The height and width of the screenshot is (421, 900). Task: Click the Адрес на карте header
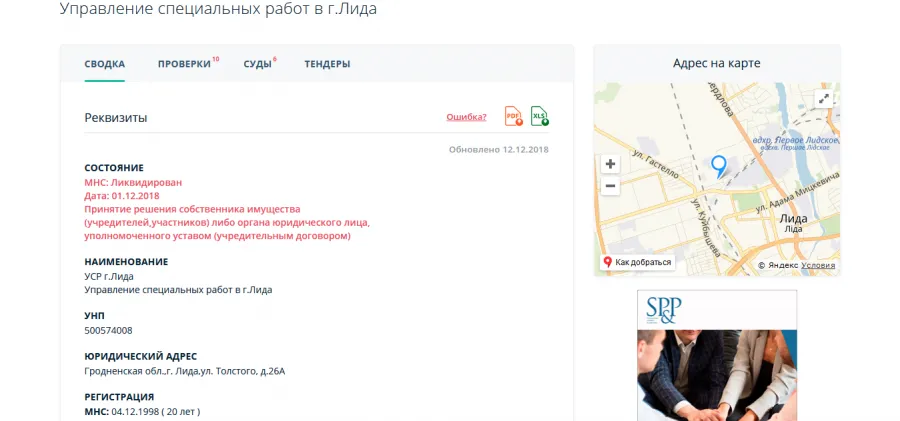pyautogui.click(x=717, y=63)
